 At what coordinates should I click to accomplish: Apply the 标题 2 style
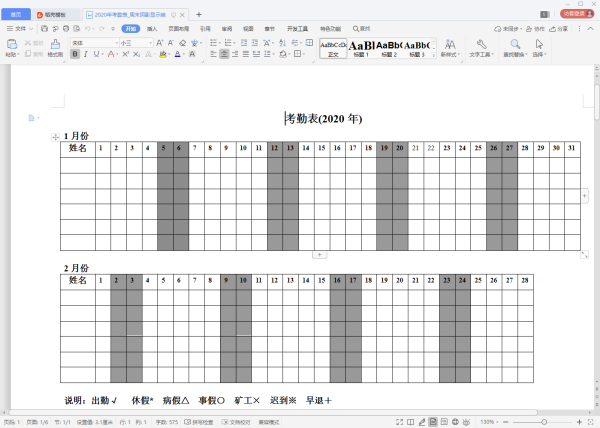(389, 49)
